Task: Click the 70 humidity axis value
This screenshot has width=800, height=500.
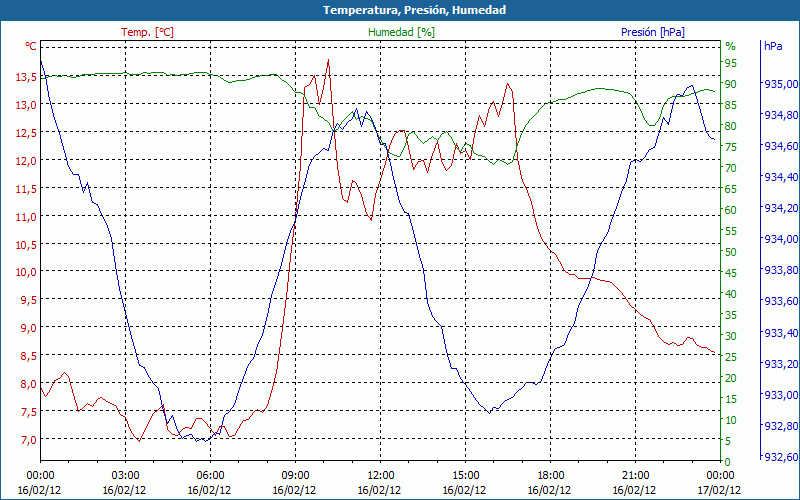Action: 731,168
